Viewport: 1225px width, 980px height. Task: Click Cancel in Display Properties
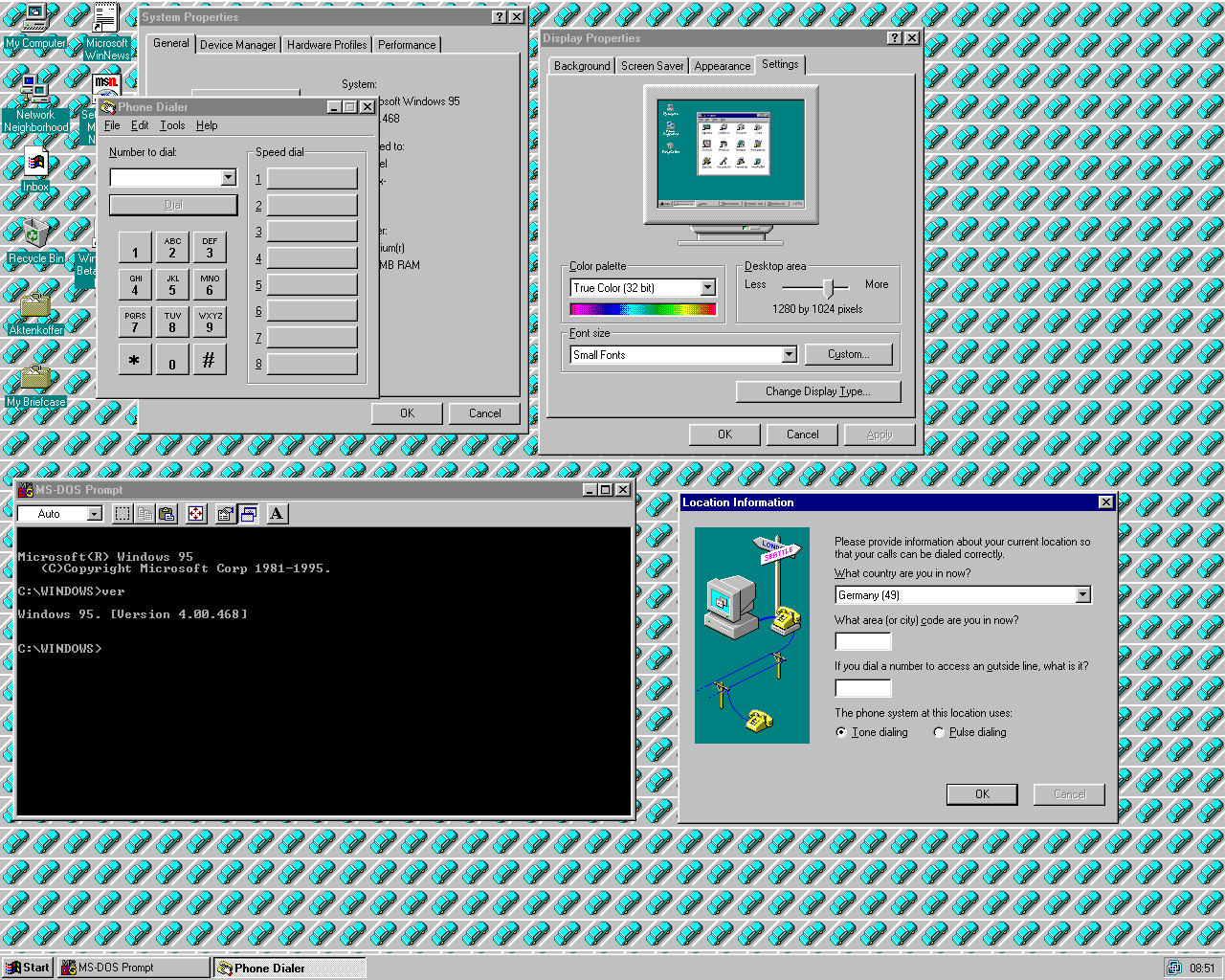[x=802, y=434]
